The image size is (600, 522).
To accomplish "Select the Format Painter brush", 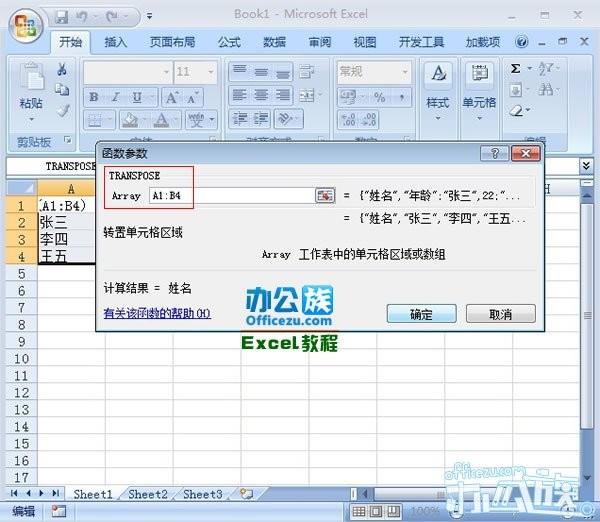I will 63,110.
